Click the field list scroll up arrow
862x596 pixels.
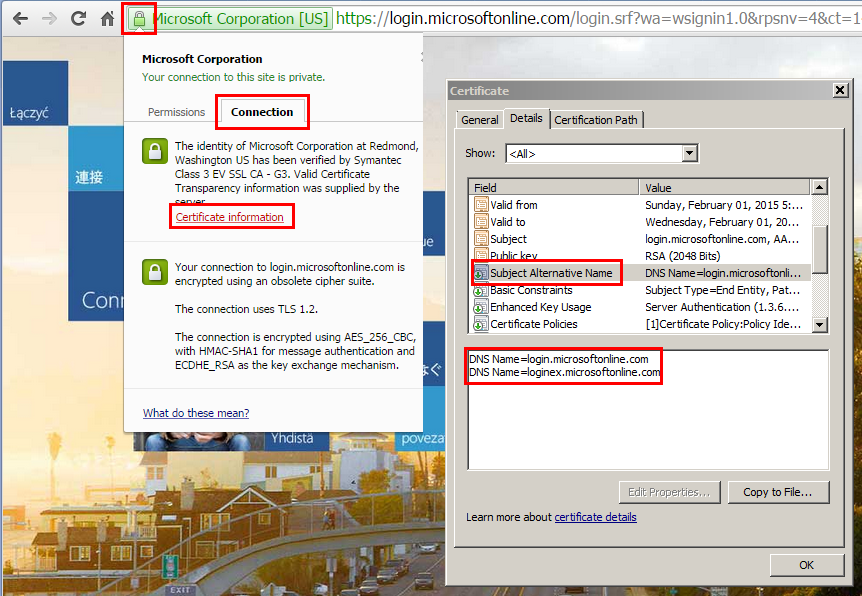(x=819, y=187)
